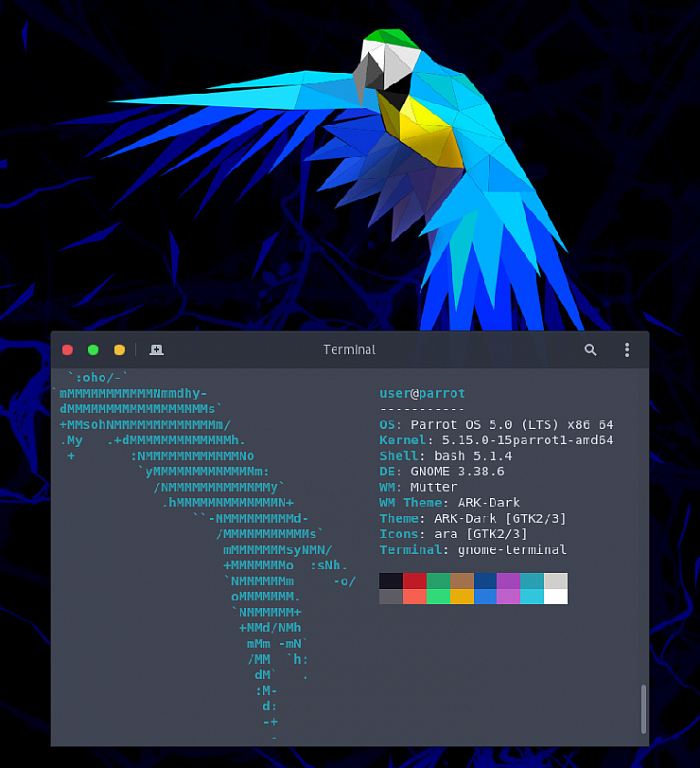Click the Terminal gnome-terminal line
700x768 pixels.
473,550
